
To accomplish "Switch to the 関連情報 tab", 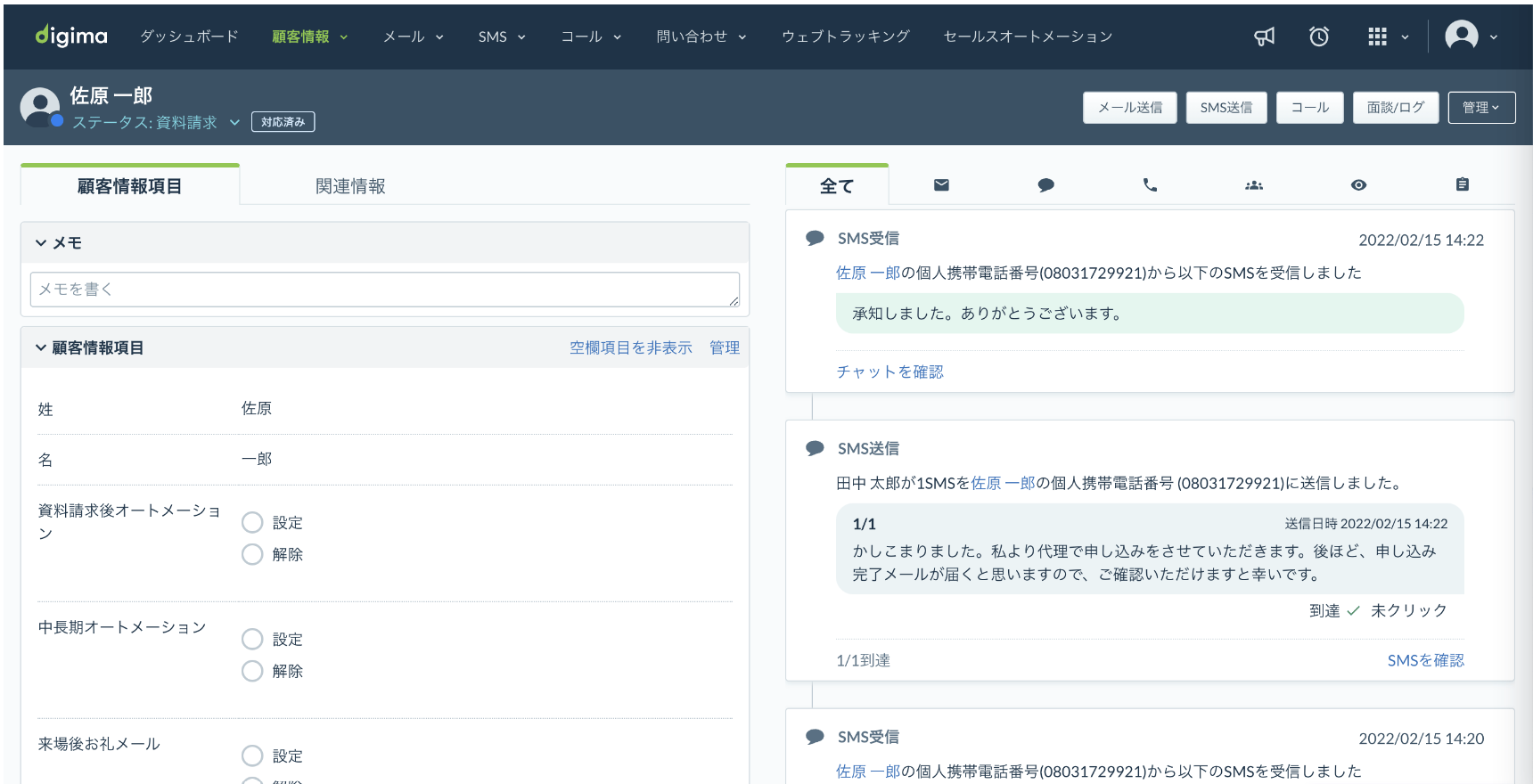I will (x=350, y=186).
